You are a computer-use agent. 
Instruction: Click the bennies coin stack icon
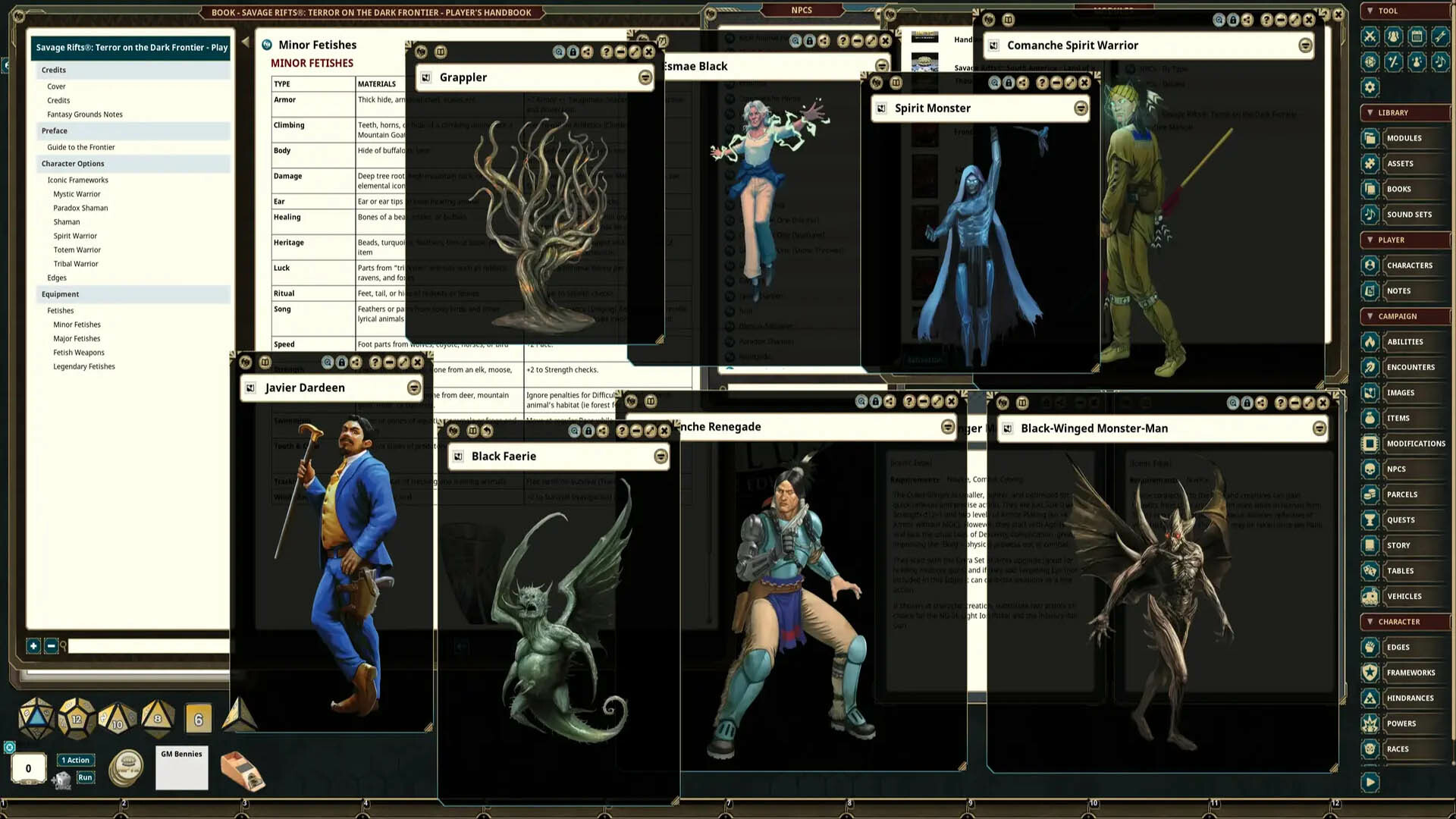[x=127, y=768]
